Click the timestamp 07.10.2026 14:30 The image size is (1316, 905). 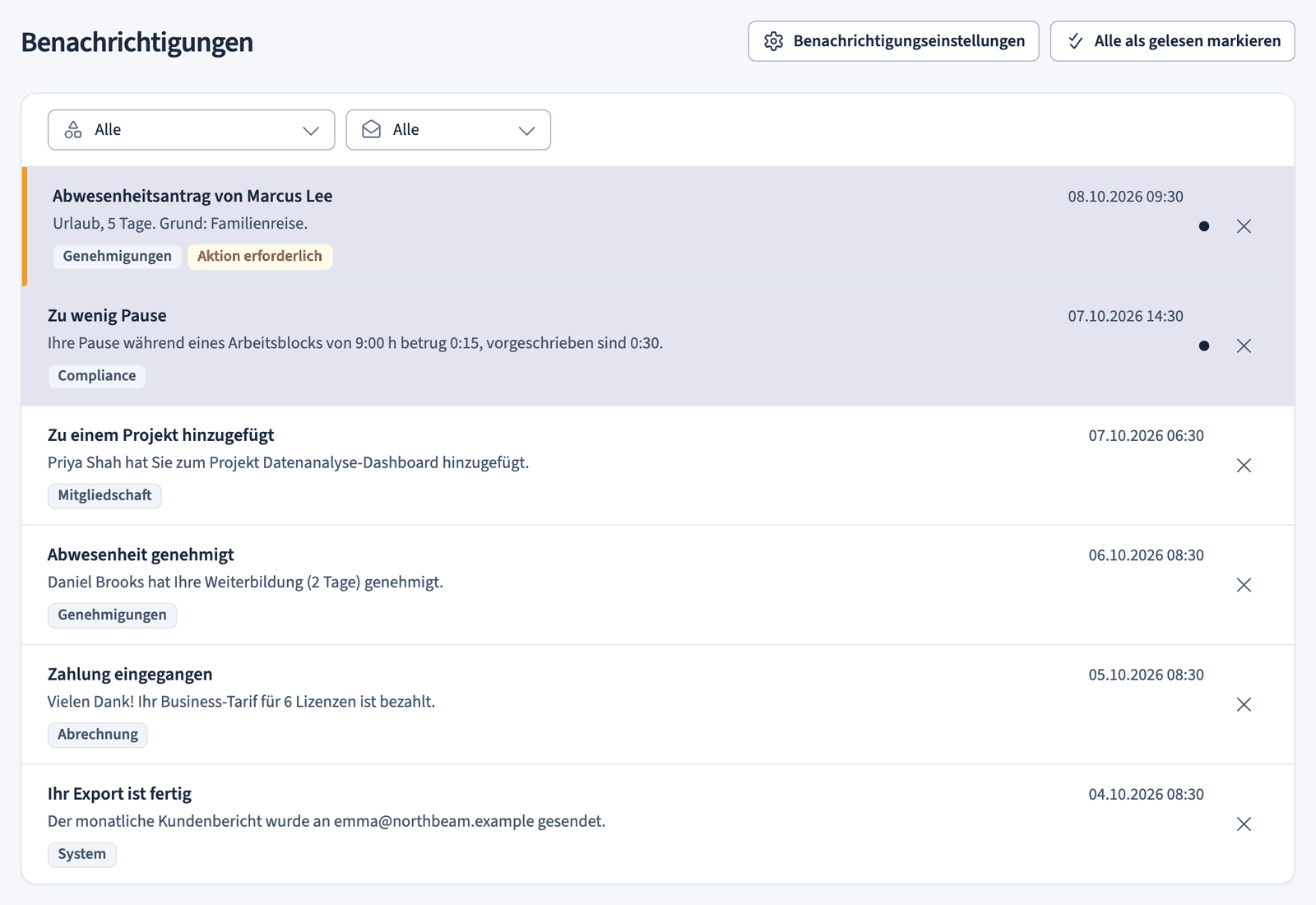click(x=1125, y=316)
